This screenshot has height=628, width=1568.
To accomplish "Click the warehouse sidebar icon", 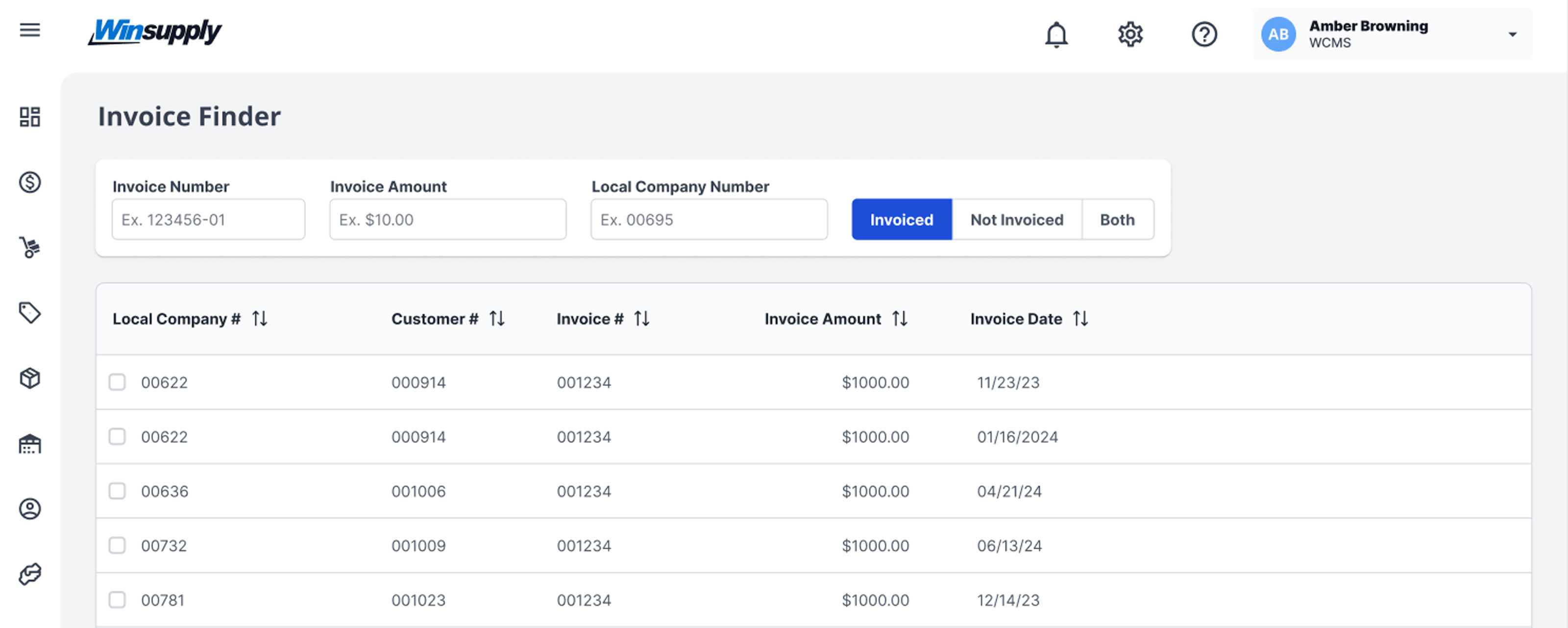I will [x=29, y=444].
